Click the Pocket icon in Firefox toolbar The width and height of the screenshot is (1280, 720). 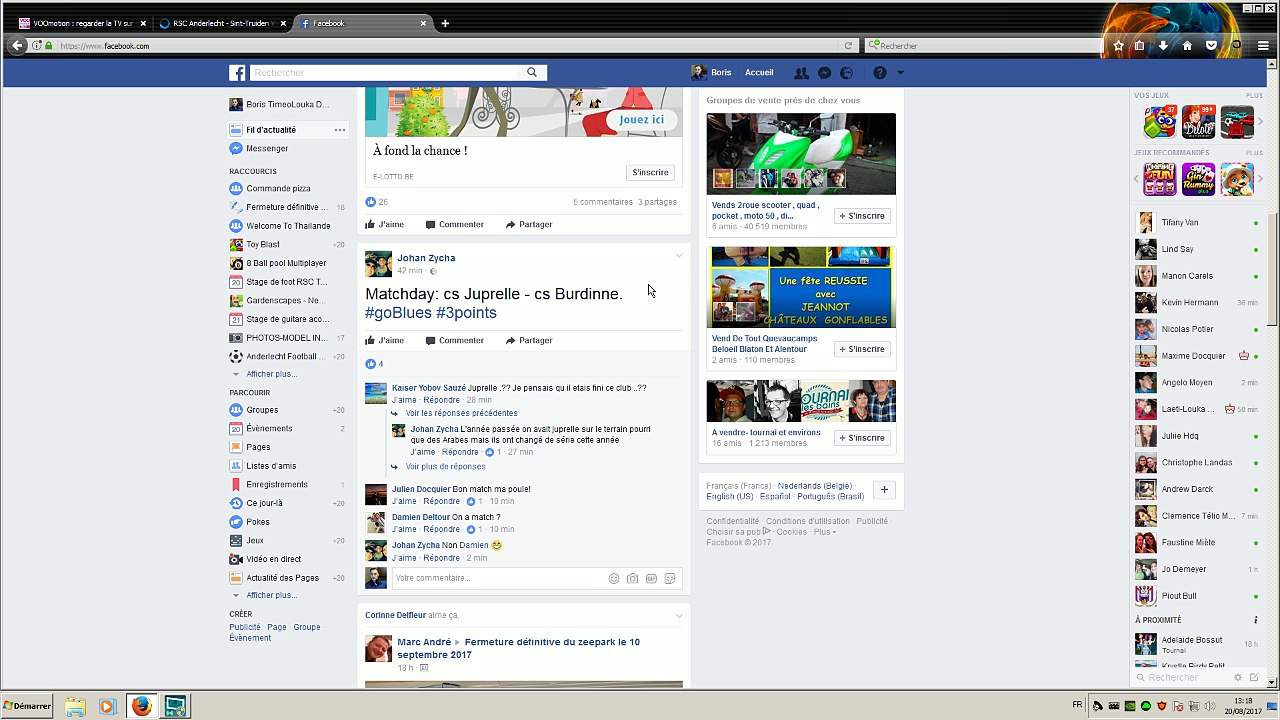[x=1211, y=46]
